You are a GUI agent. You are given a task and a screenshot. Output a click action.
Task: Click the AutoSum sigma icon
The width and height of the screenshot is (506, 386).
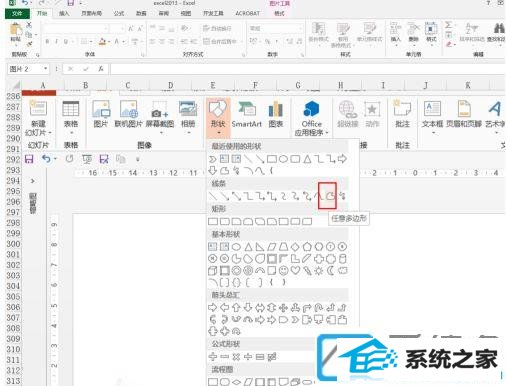pos(449,25)
